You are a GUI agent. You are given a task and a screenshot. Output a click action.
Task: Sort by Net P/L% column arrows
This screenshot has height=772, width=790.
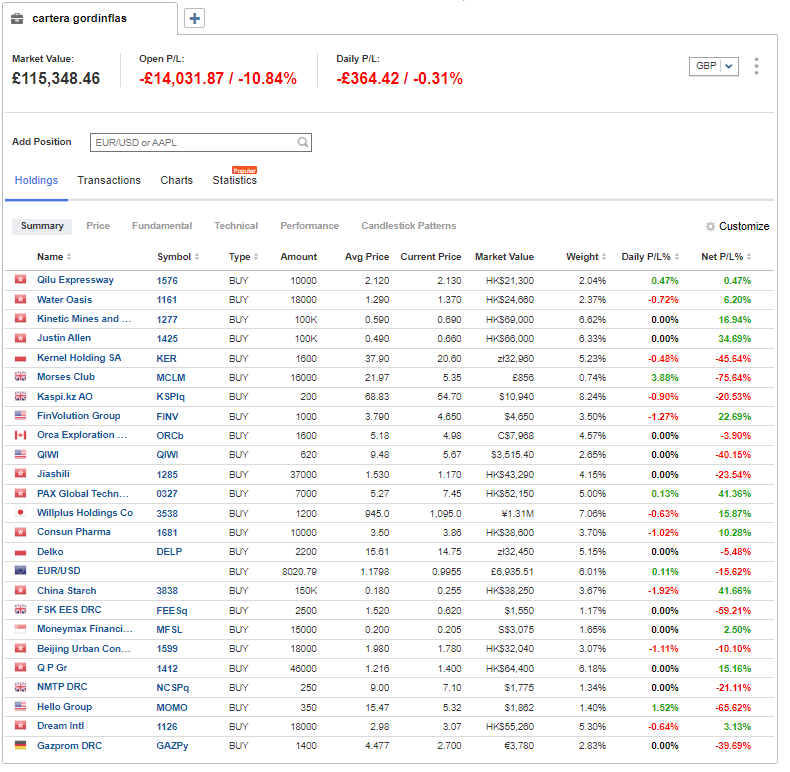(x=749, y=256)
